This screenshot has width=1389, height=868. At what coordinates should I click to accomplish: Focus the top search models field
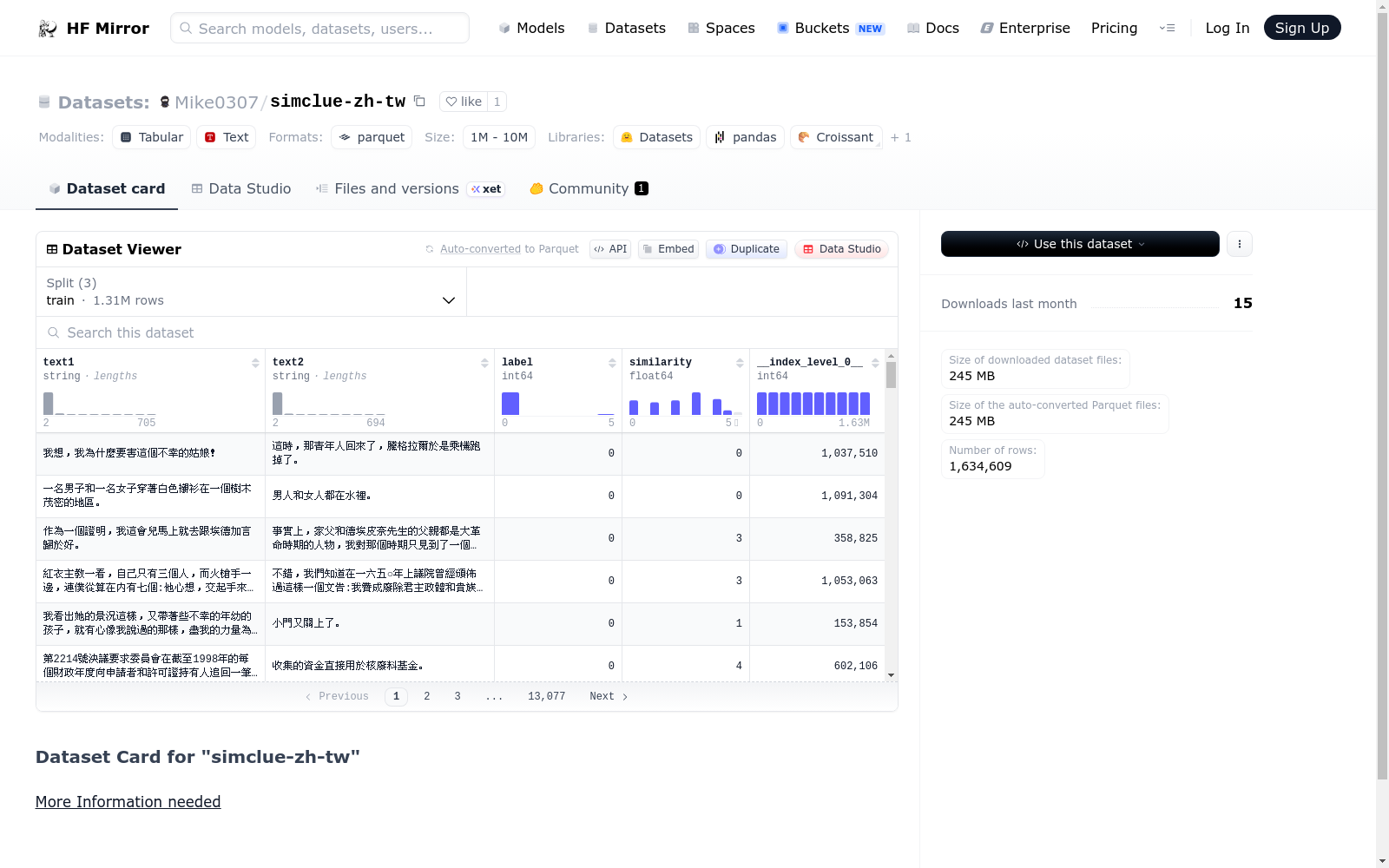[x=319, y=28]
